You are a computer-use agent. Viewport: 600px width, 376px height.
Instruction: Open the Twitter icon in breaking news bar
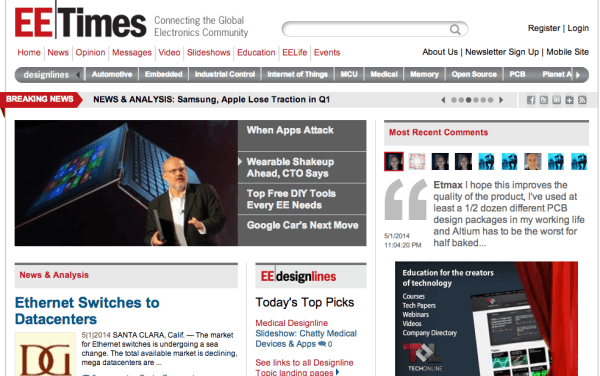(544, 100)
